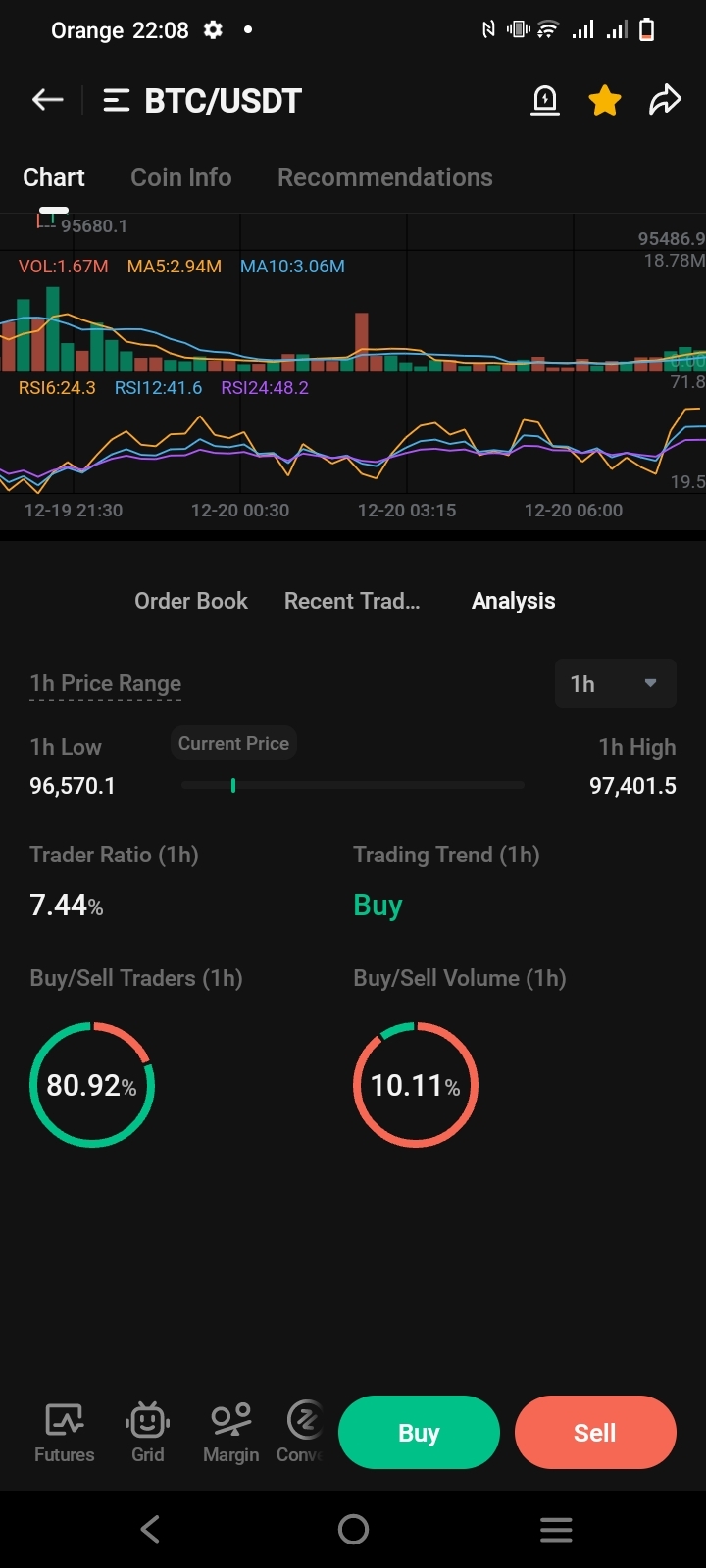Tap the 1h Price Range label
Viewport: 706px width, 1568px height.
[106, 683]
